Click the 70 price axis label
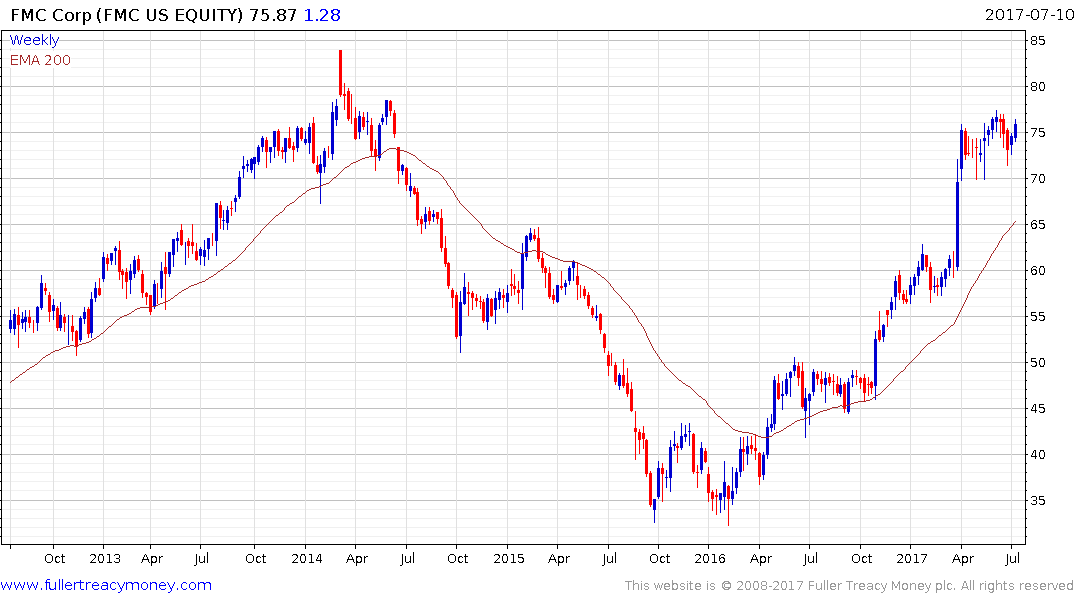 [x=1037, y=178]
